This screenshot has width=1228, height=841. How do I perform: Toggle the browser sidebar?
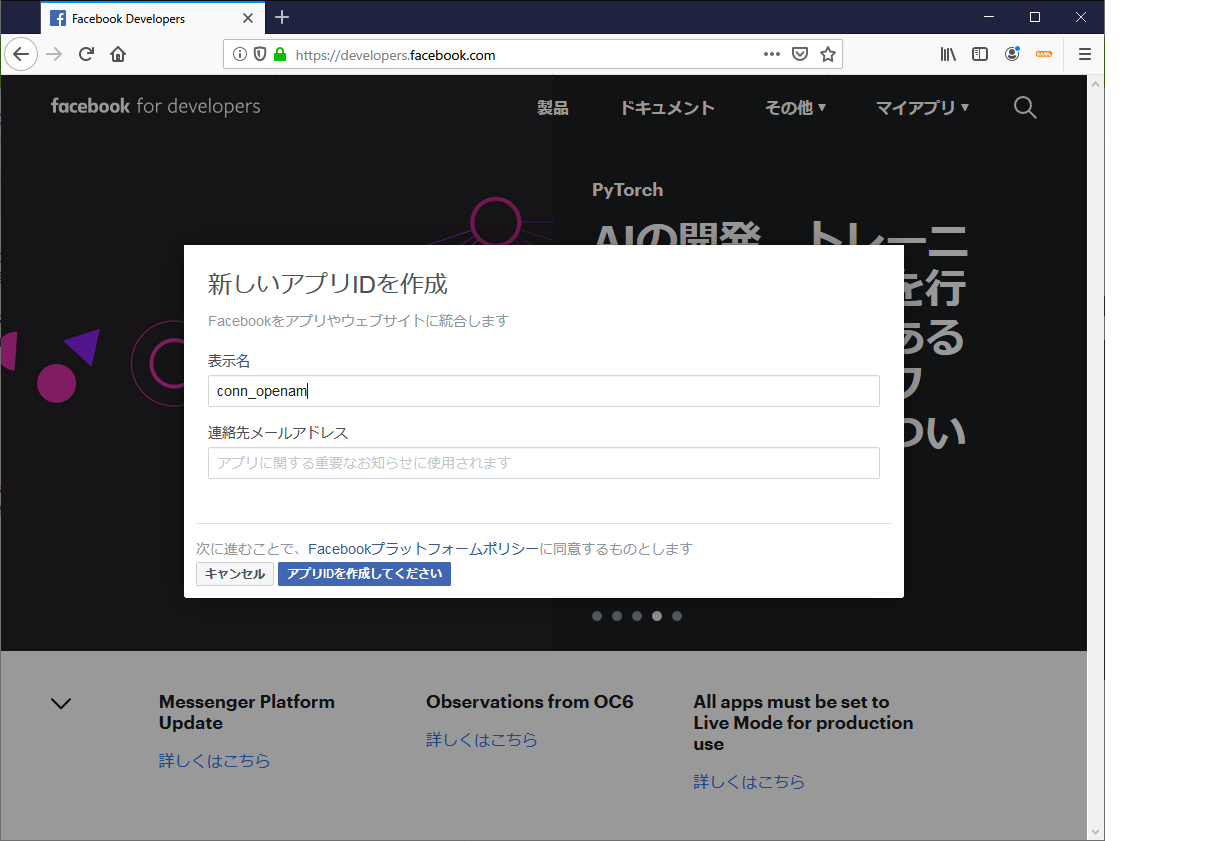[980, 54]
